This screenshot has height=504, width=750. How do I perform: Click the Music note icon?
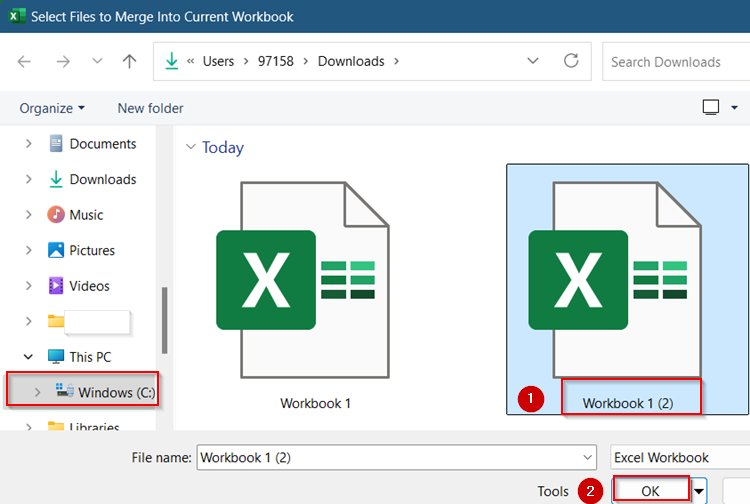pos(55,215)
